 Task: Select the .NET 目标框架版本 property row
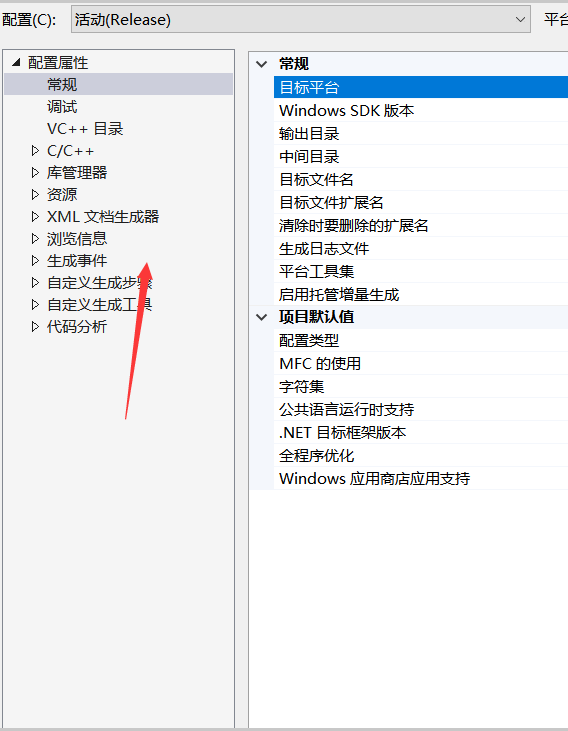(x=421, y=432)
